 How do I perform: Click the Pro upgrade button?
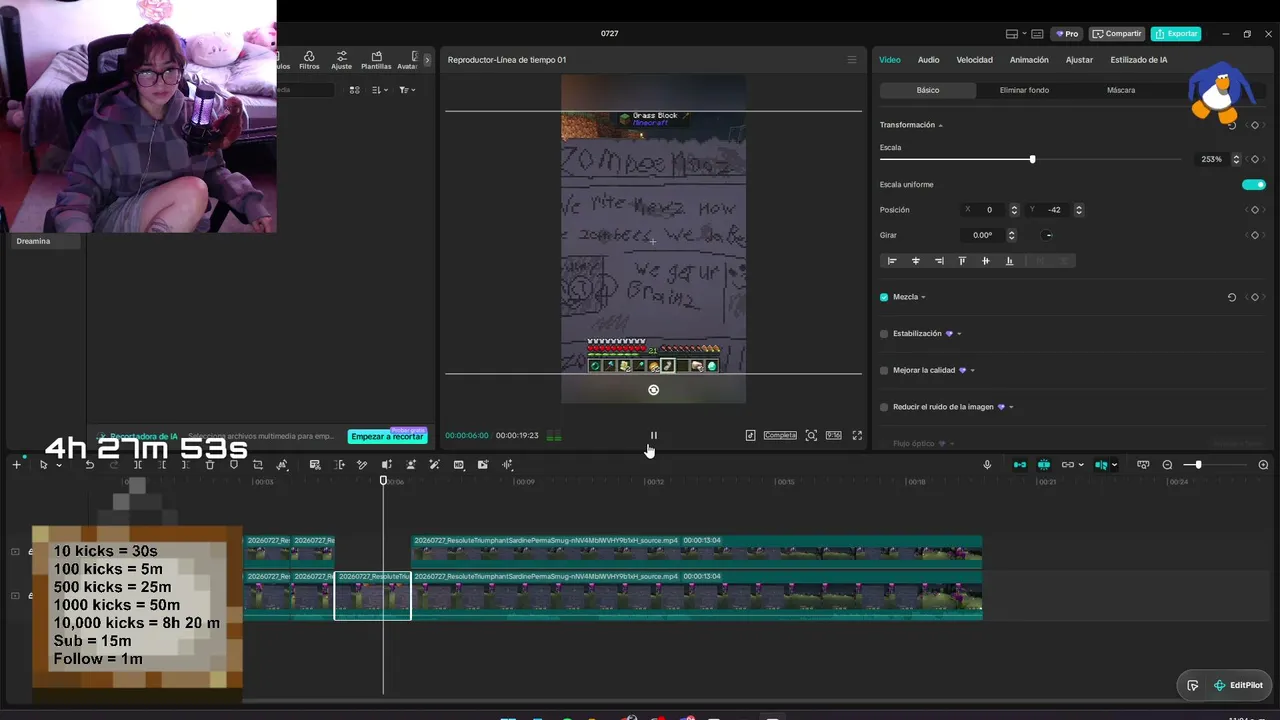pos(1067,34)
